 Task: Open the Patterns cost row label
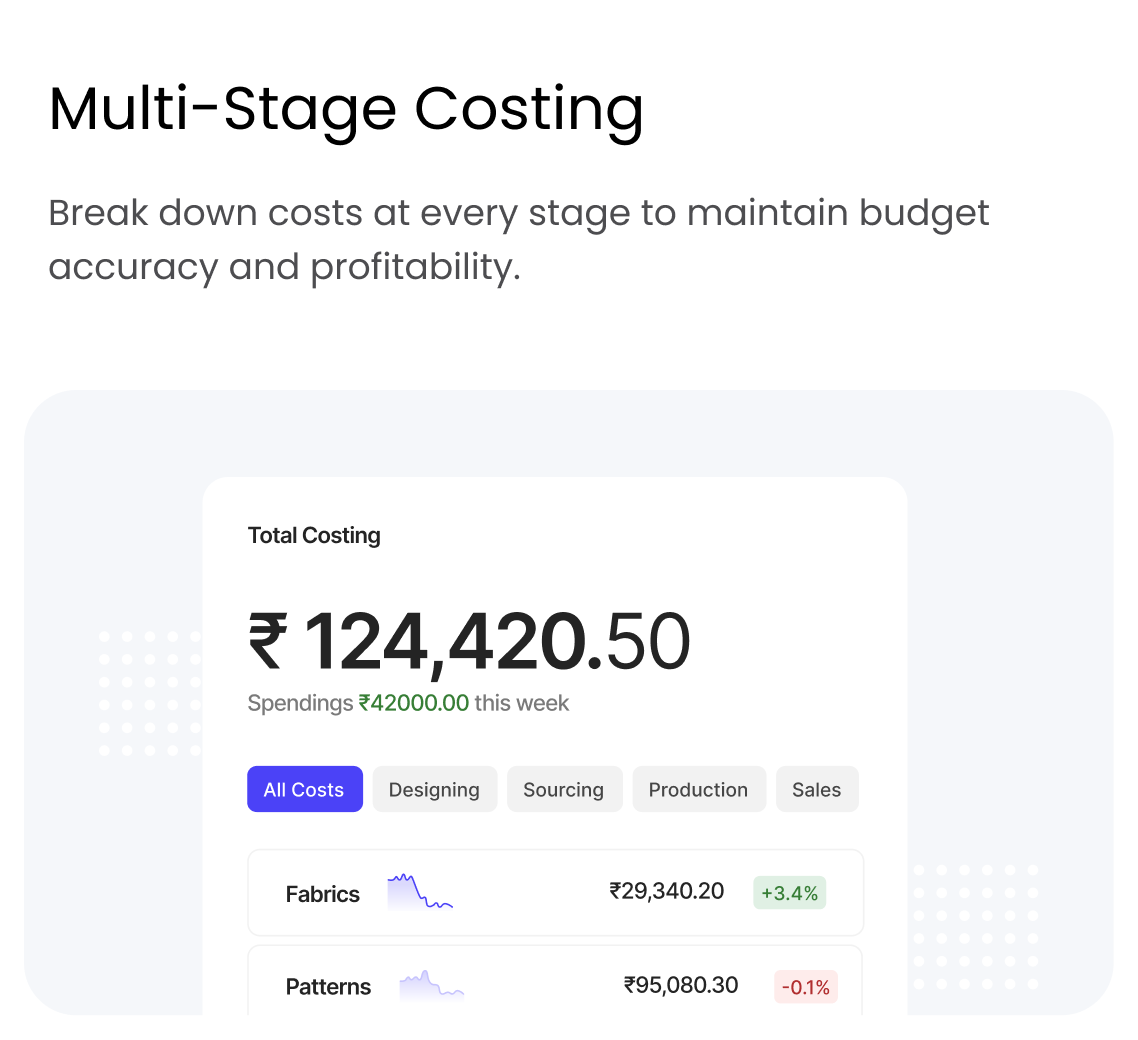point(328,987)
